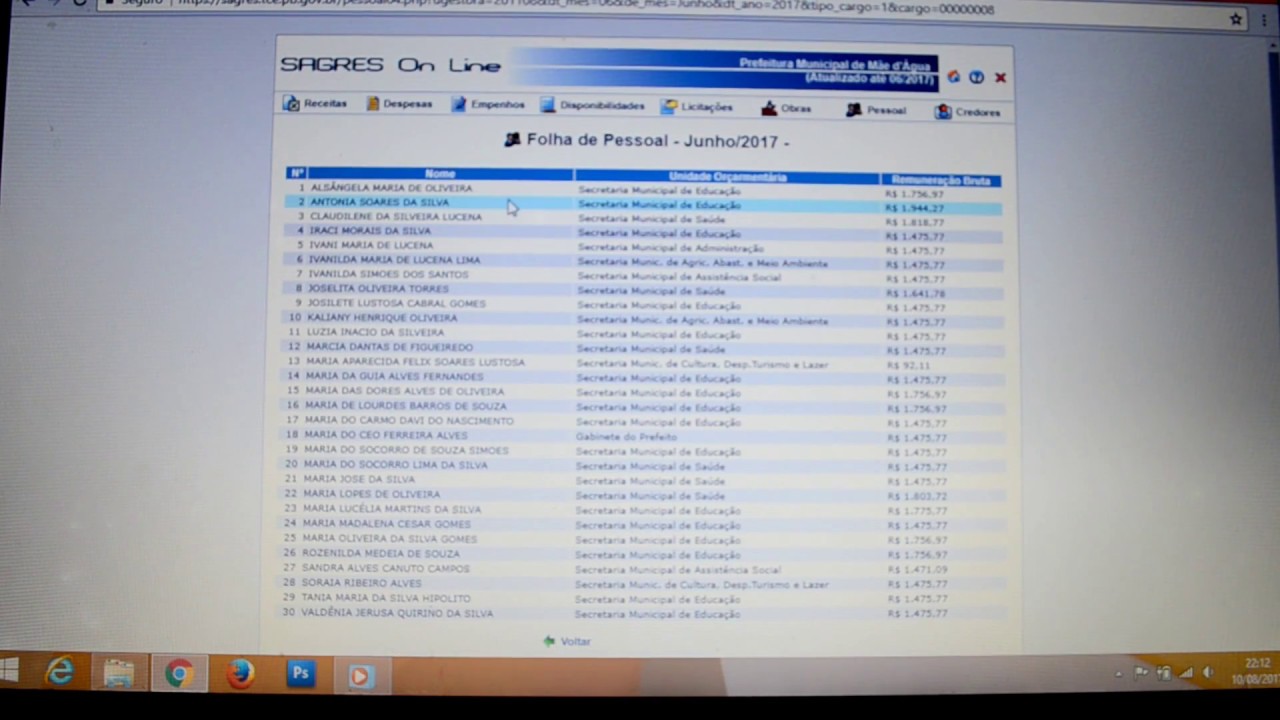Select row MARIA LOPES DE OLIVEIRA
The image size is (1280, 720).
[x=643, y=495]
